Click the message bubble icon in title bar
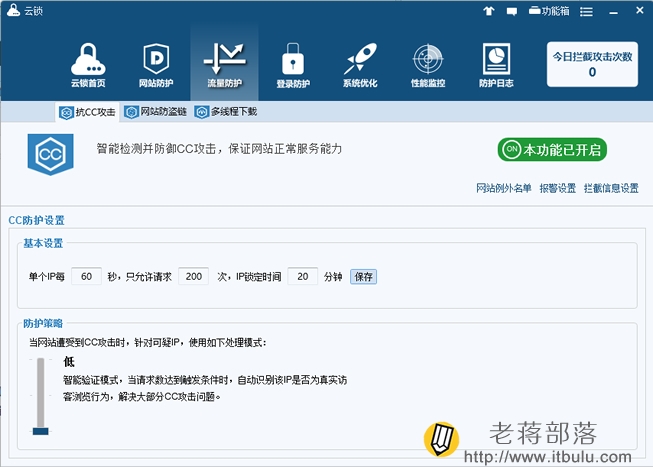The width and height of the screenshot is (653, 467). [x=512, y=12]
